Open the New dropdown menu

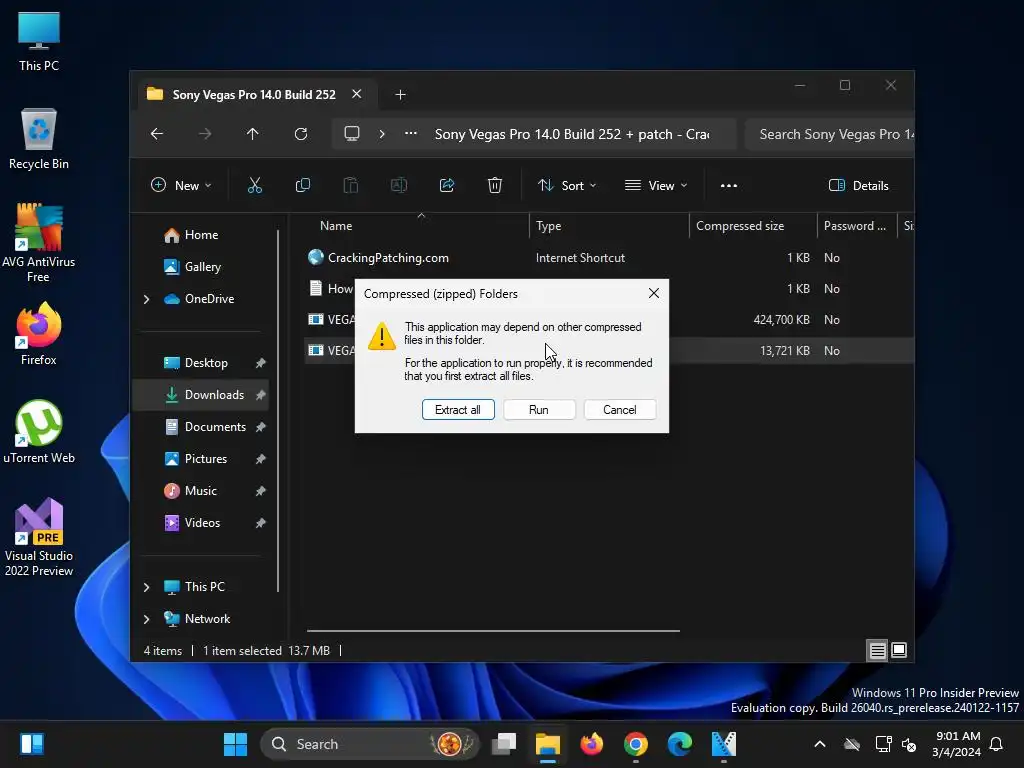point(181,185)
